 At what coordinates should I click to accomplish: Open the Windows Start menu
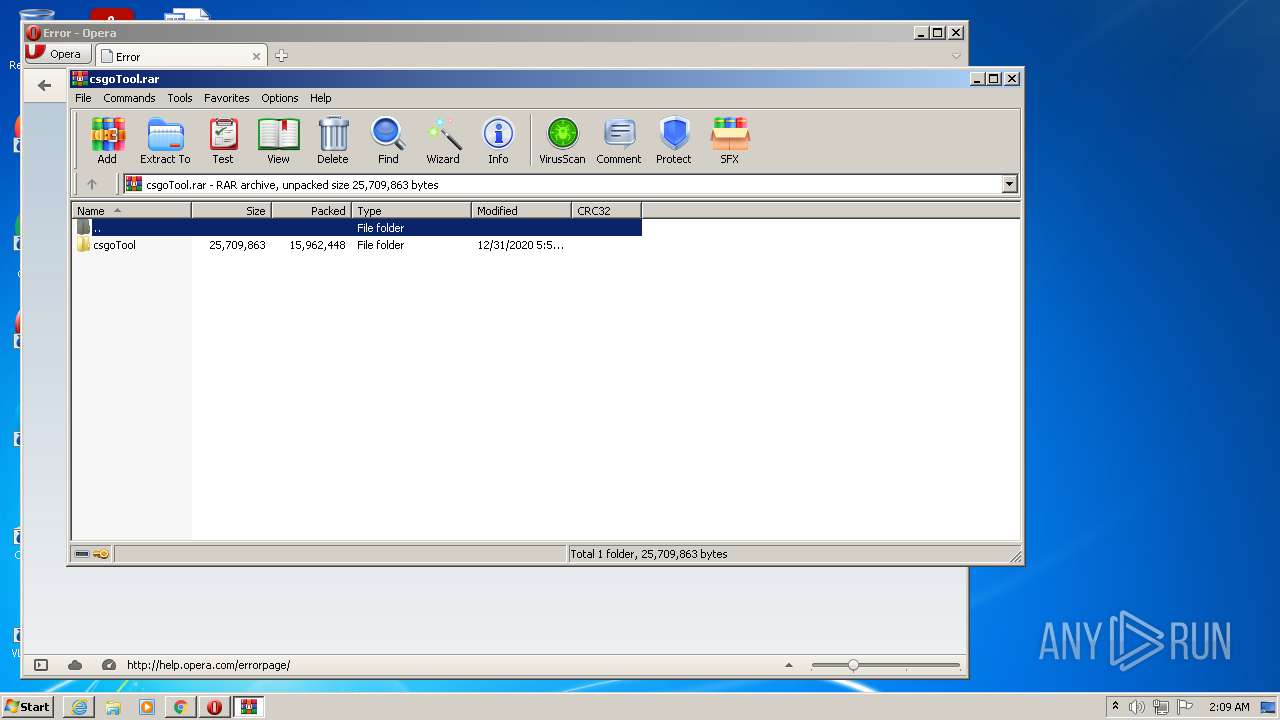[x=28, y=707]
